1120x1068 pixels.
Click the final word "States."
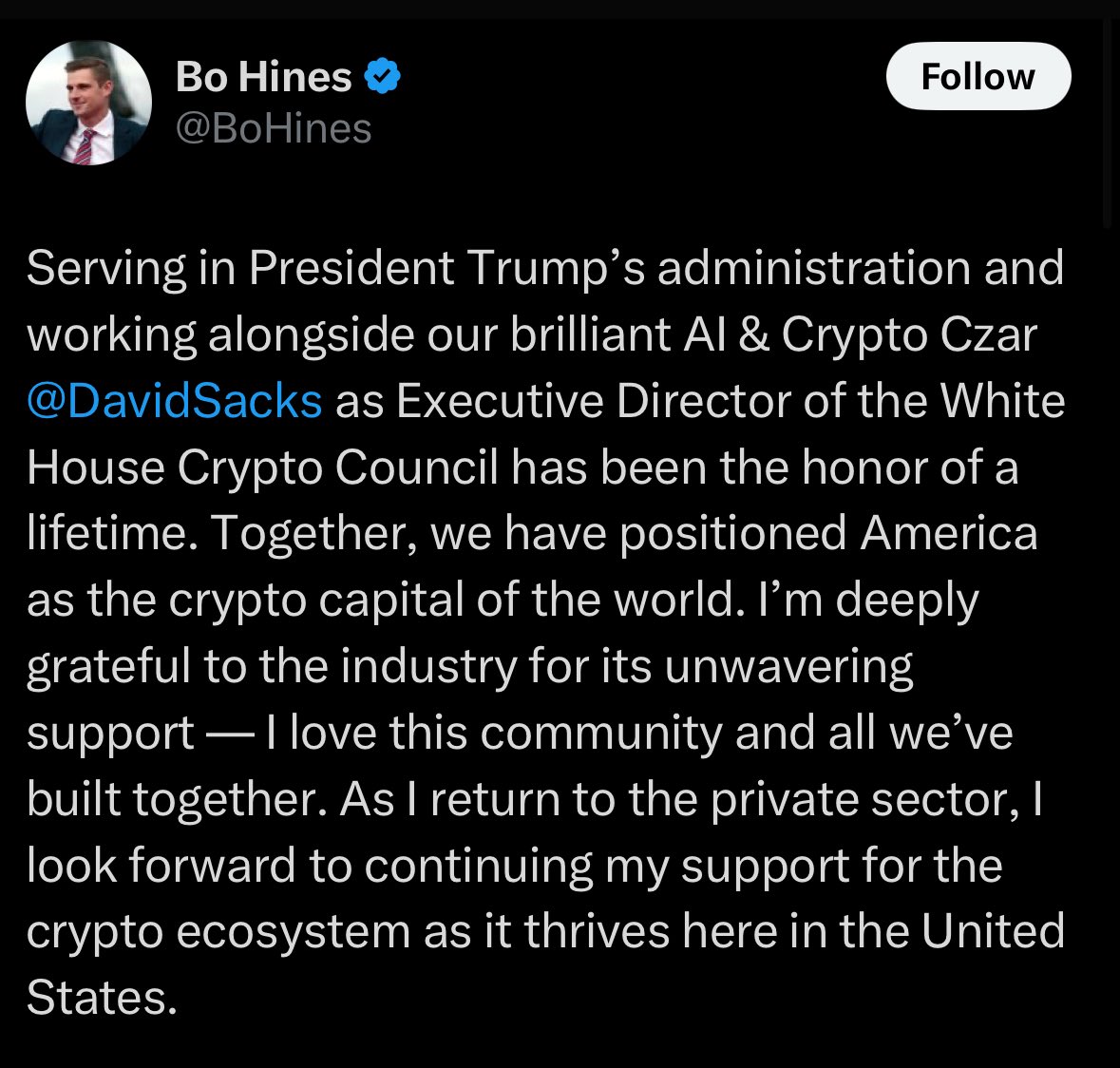click(102, 999)
